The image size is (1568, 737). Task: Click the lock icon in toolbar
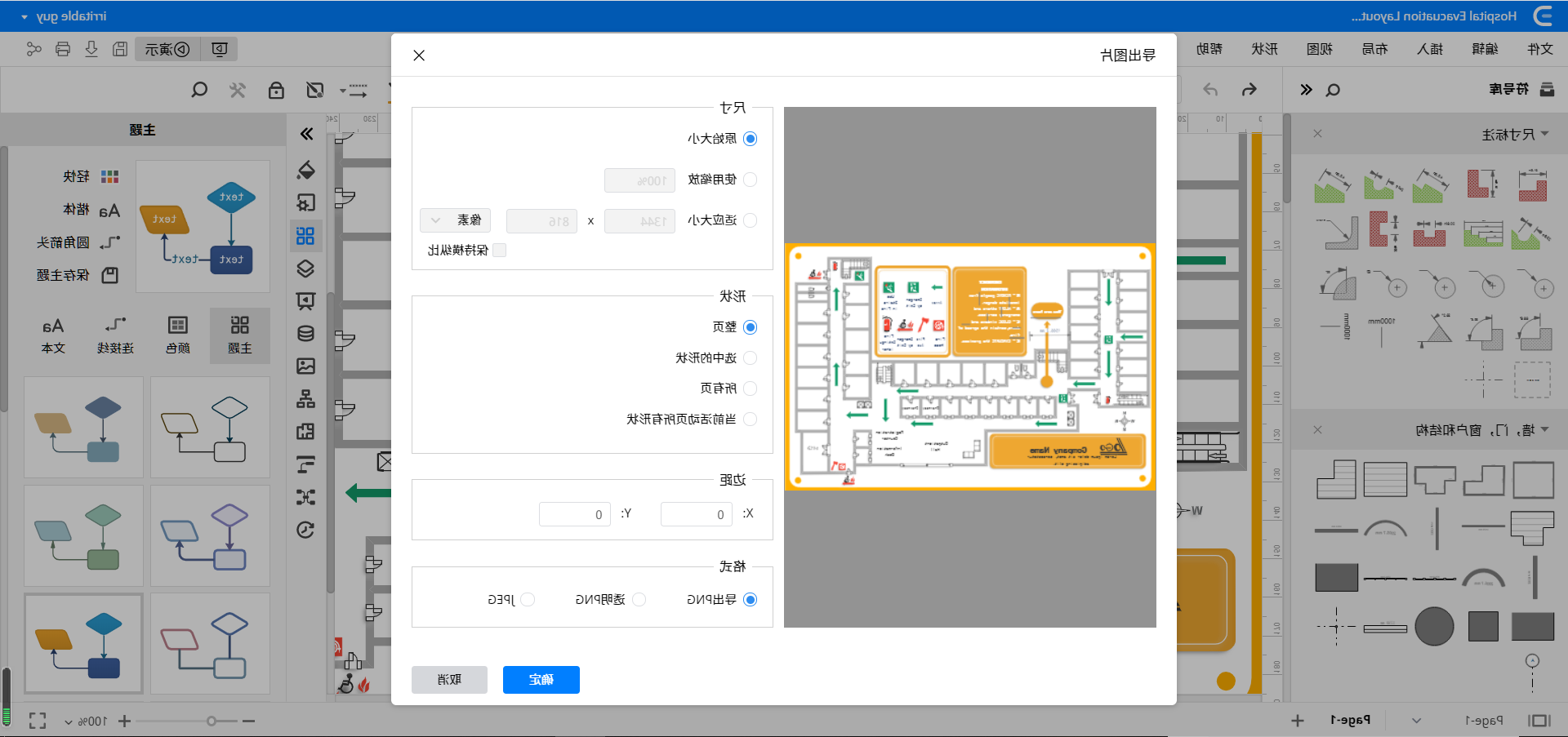tap(276, 90)
